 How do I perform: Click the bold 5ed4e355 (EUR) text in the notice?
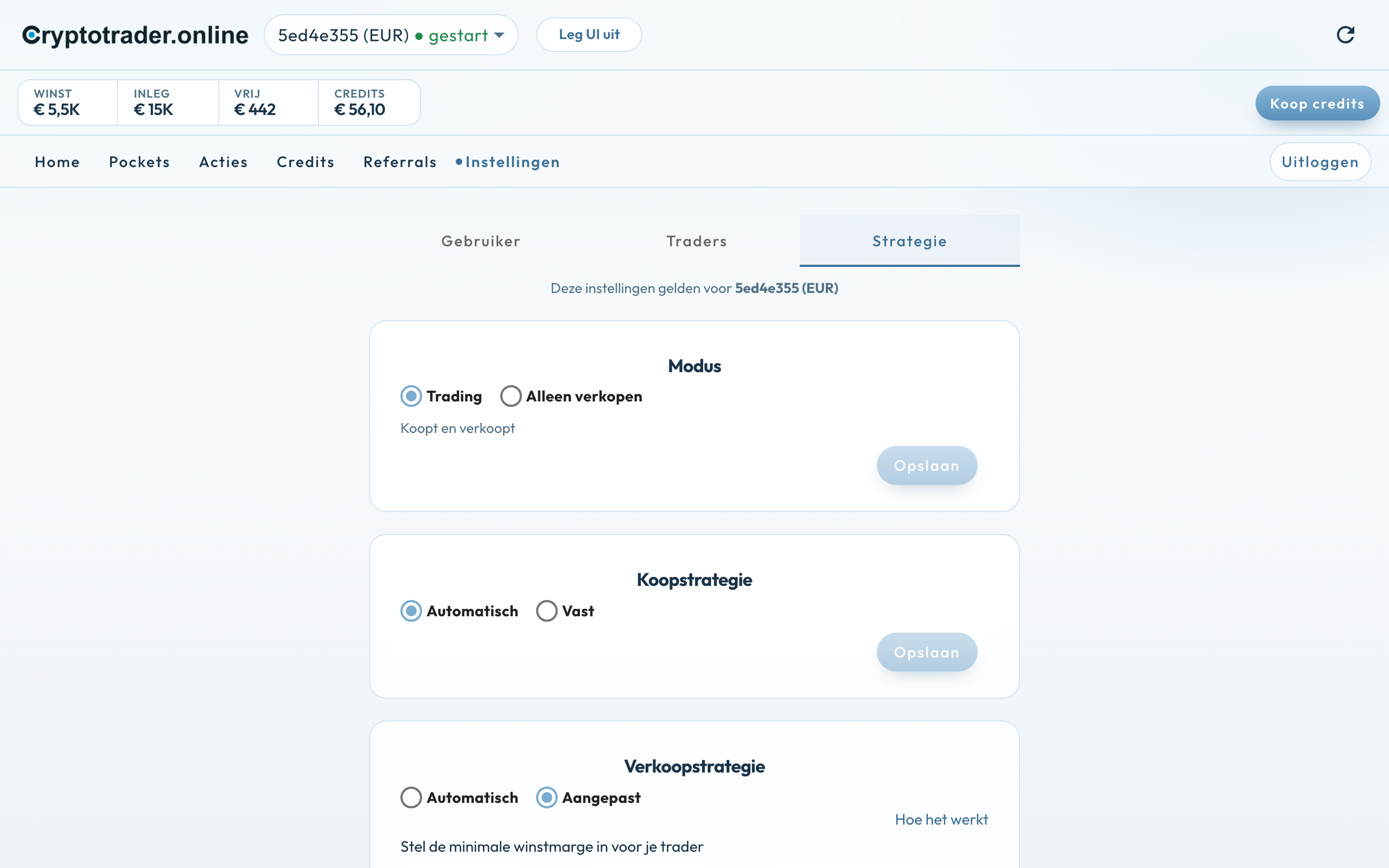coord(786,288)
